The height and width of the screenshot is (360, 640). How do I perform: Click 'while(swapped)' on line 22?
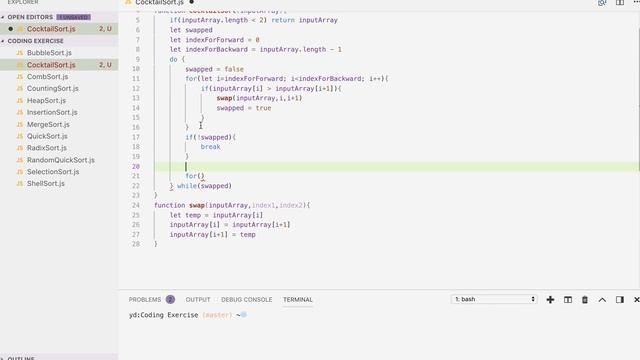click(x=204, y=186)
